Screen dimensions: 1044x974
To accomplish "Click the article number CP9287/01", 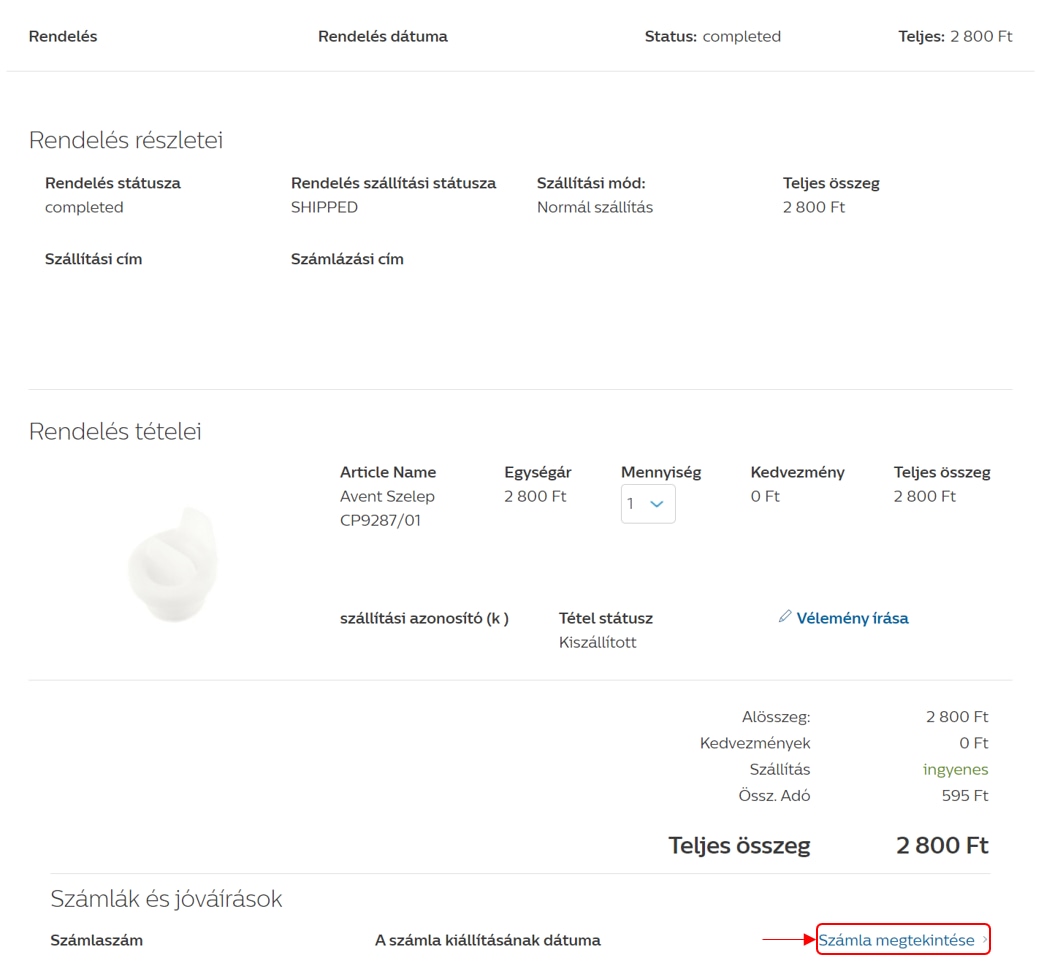I will click(380, 520).
